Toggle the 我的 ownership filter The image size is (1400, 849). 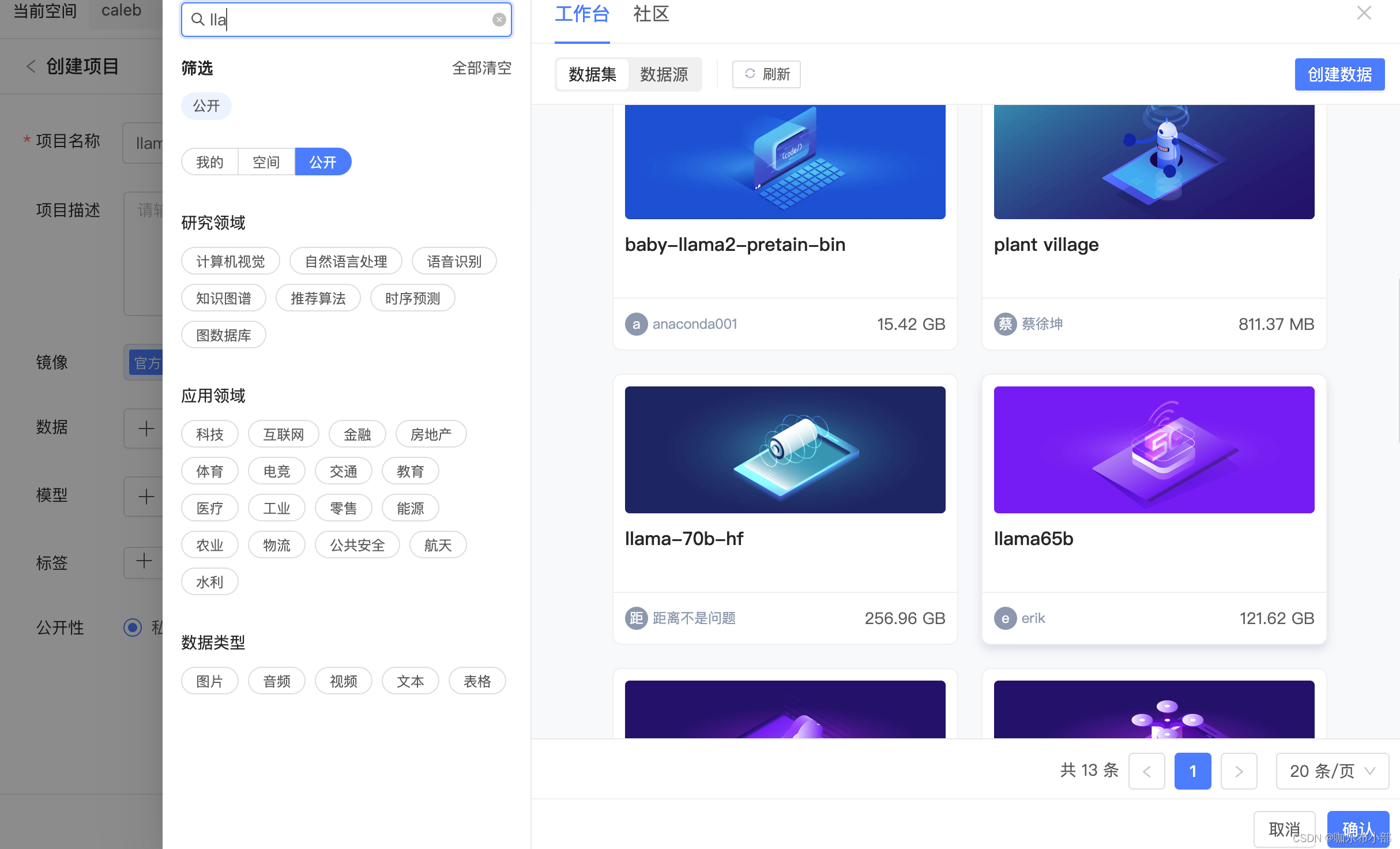click(x=209, y=162)
